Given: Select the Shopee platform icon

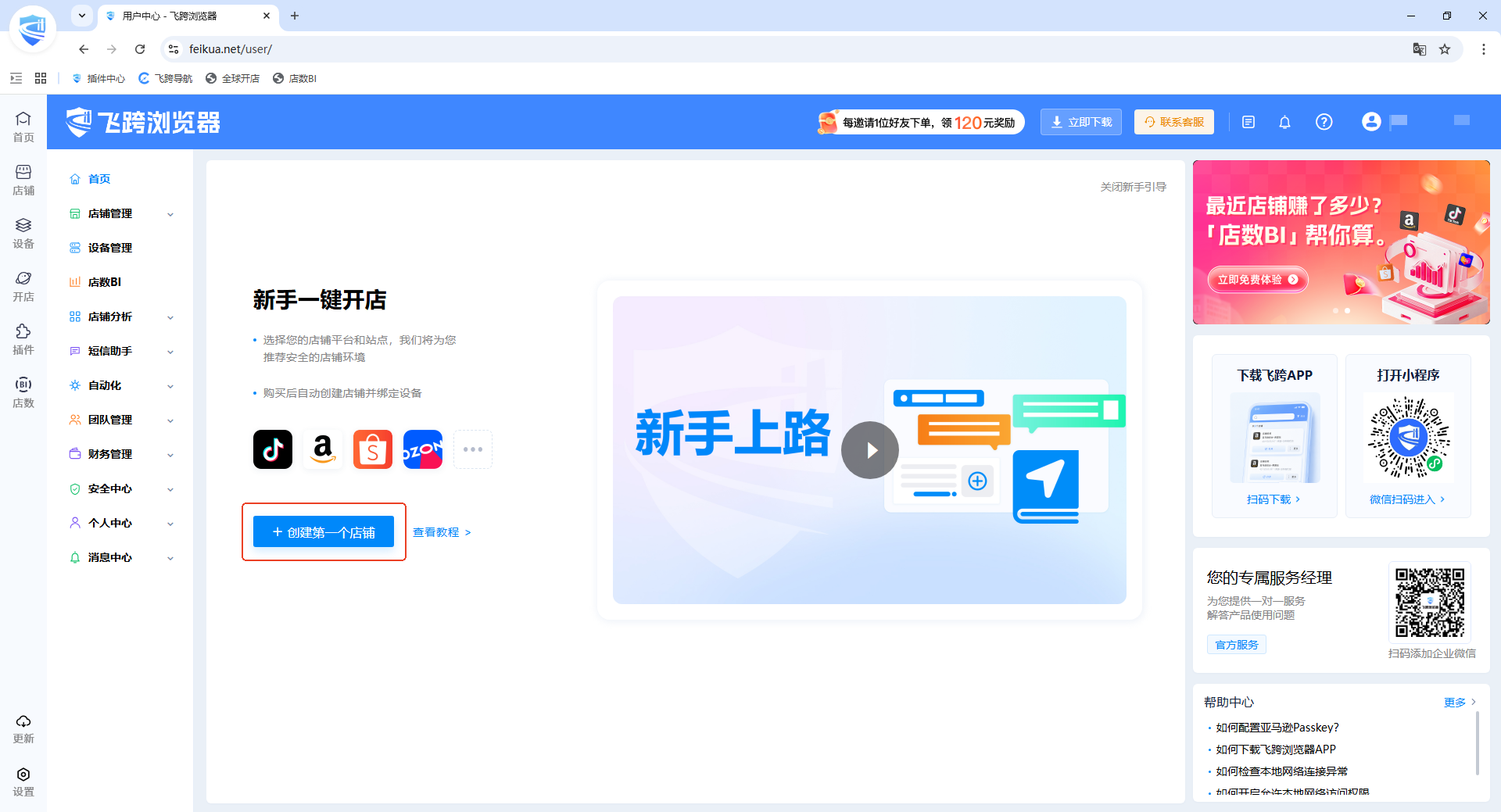Looking at the screenshot, I should click(x=373, y=449).
